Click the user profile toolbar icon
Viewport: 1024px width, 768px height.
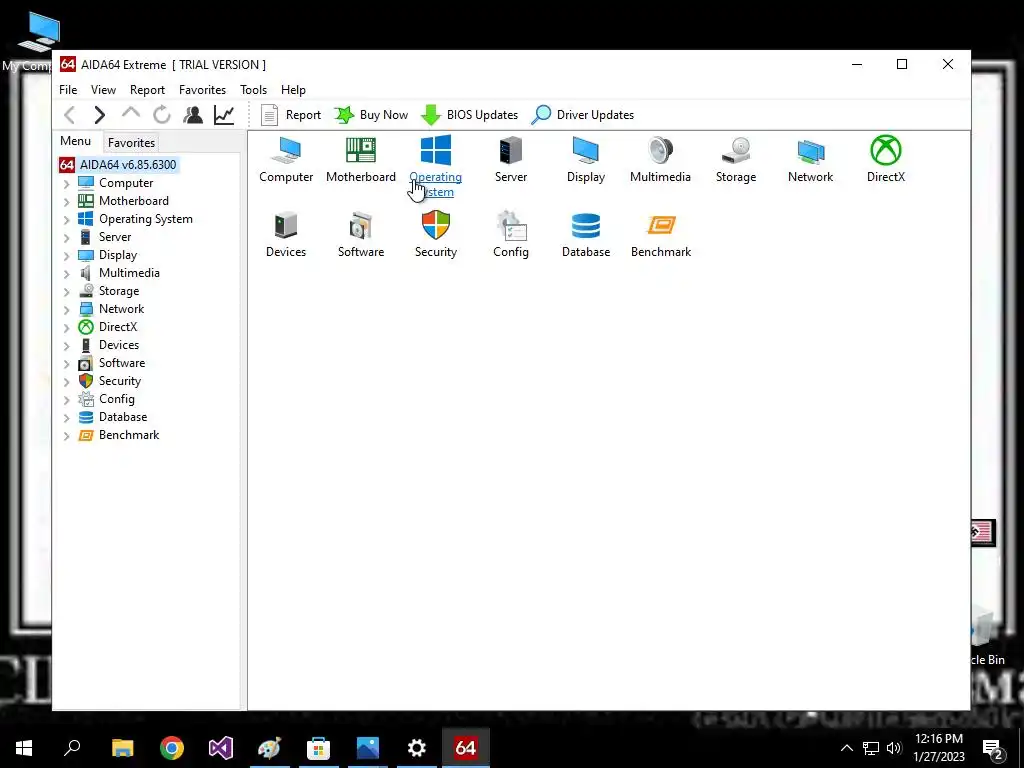[x=193, y=115]
